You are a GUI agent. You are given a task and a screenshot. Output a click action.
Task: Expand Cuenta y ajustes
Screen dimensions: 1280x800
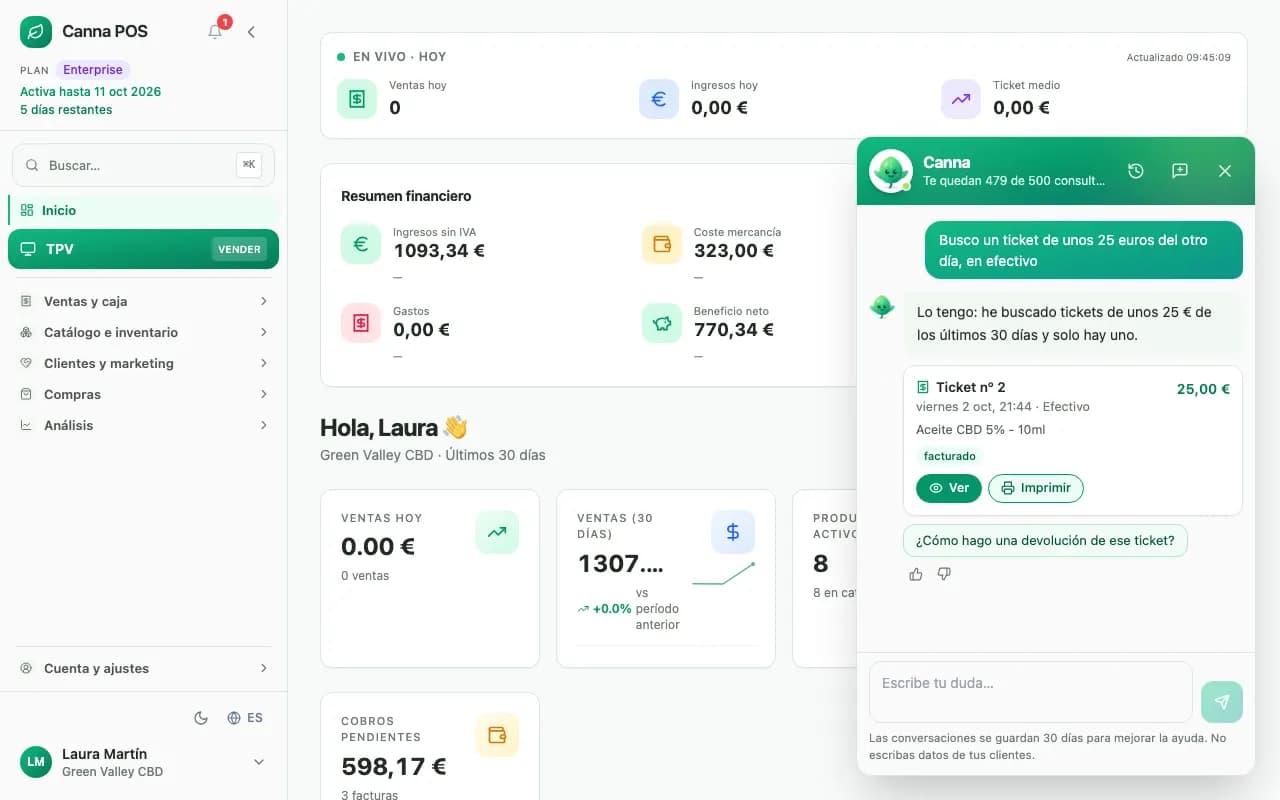pos(143,668)
